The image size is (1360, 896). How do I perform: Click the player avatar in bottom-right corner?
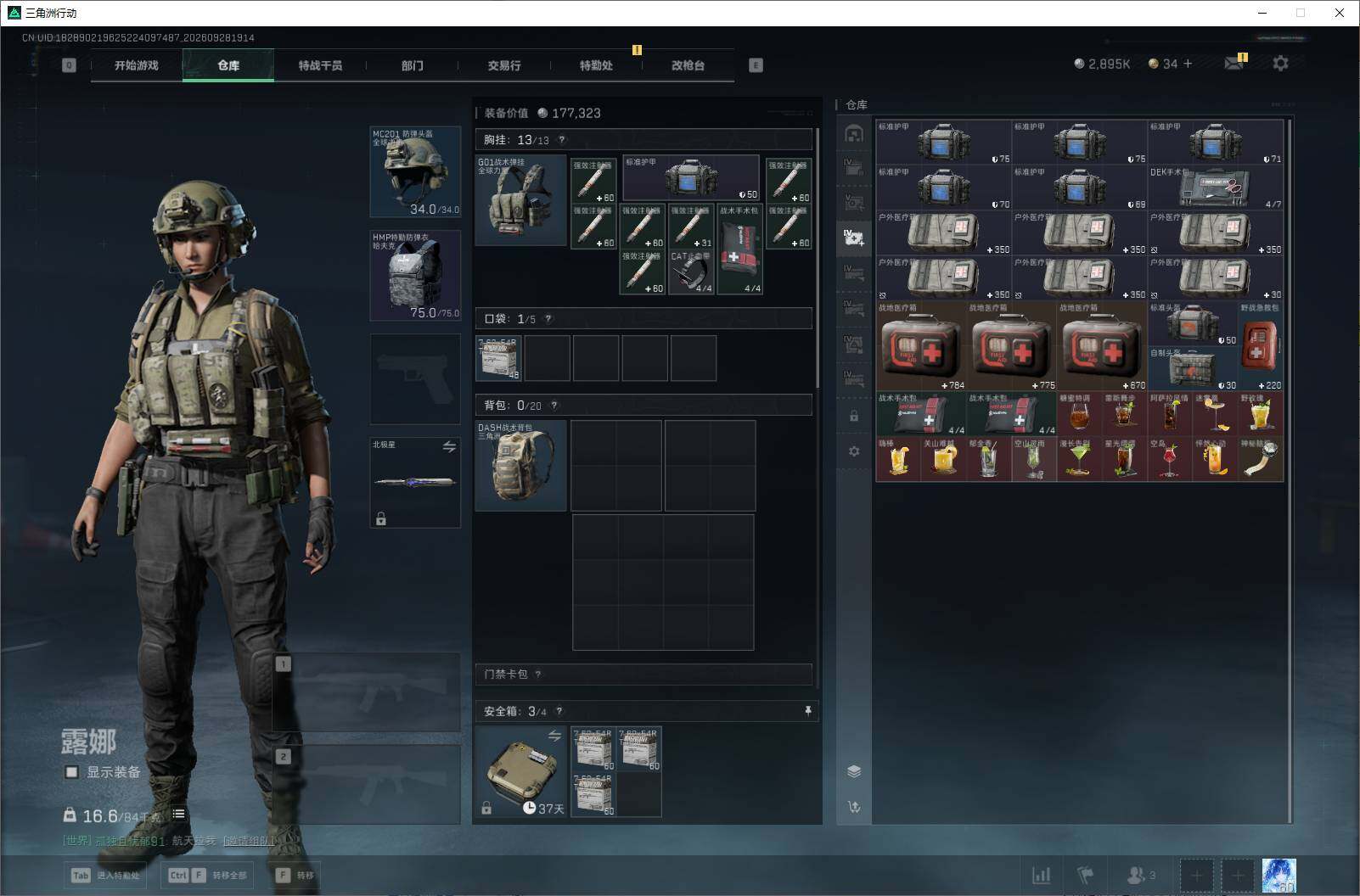click(1279, 875)
